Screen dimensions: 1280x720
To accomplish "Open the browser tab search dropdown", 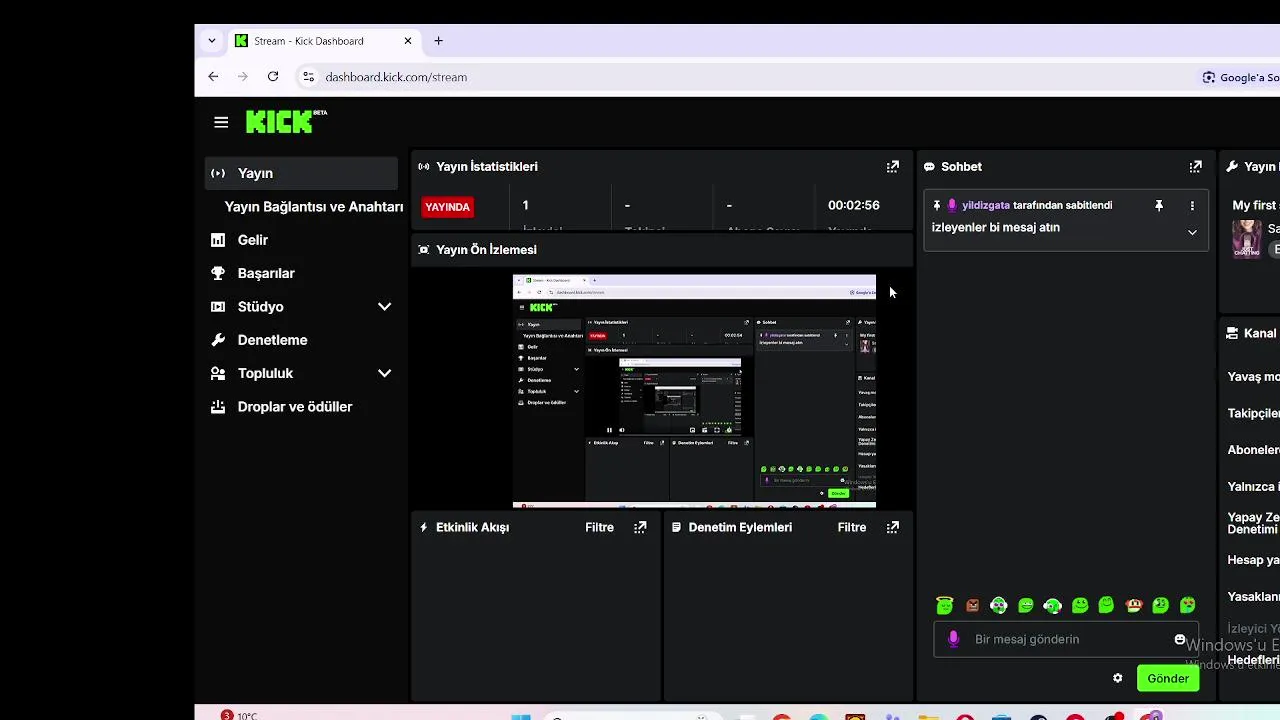I will click(211, 41).
